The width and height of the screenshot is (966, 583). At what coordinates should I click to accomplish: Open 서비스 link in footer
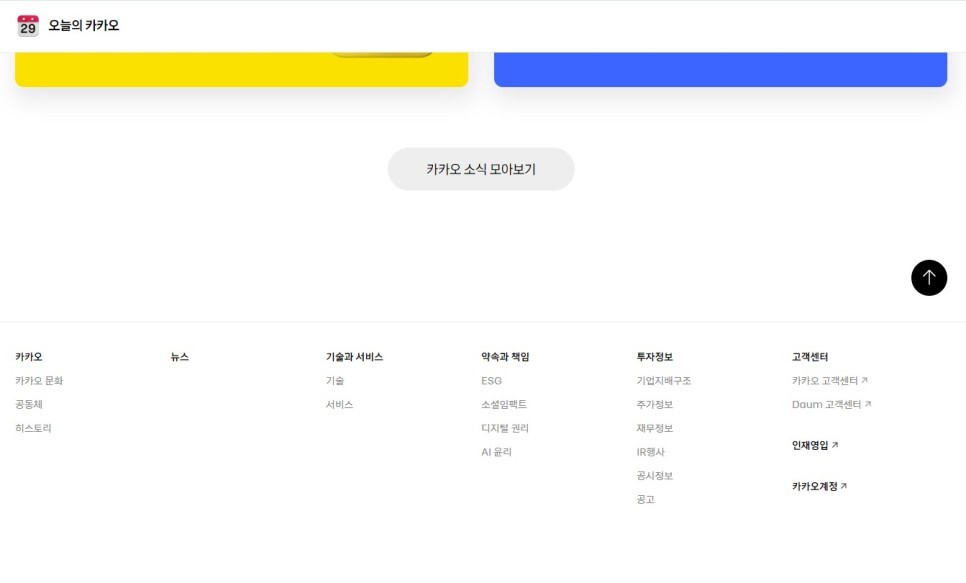(339, 404)
